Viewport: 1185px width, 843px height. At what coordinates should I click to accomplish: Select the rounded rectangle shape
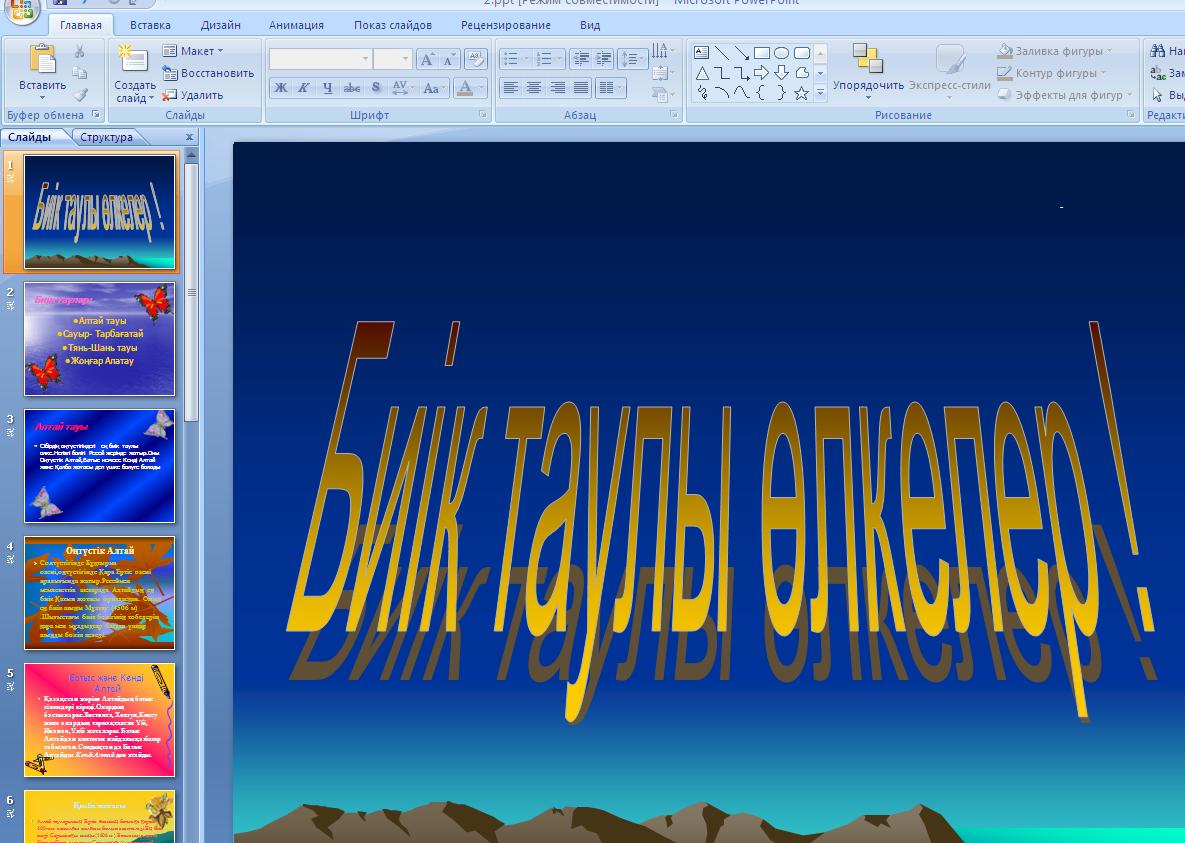click(x=802, y=53)
